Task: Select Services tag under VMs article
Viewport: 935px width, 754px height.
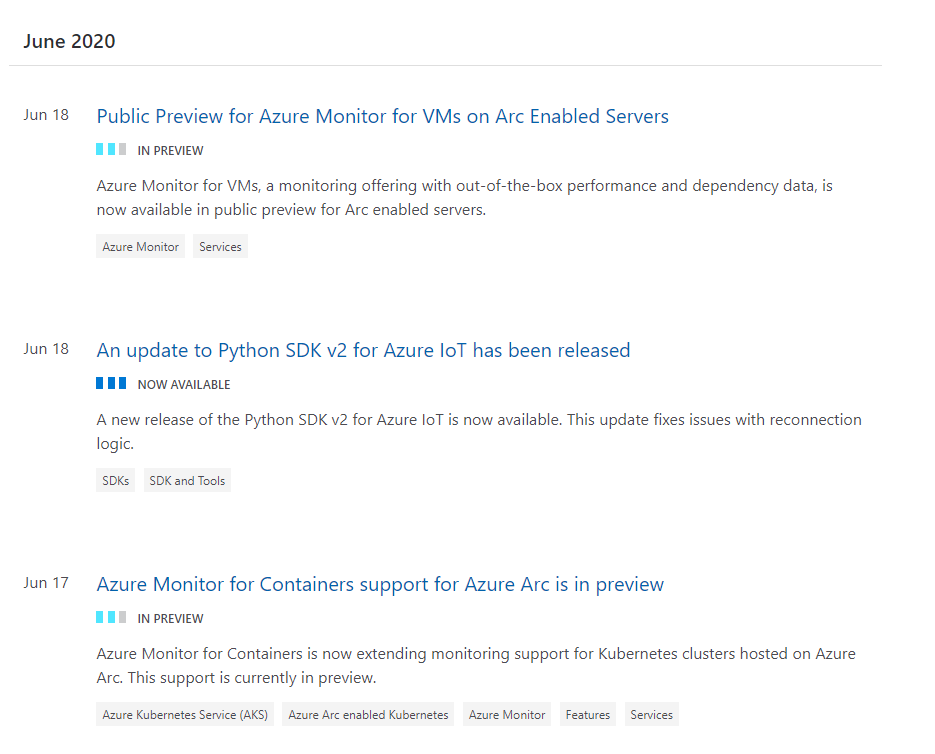Action: coord(220,246)
